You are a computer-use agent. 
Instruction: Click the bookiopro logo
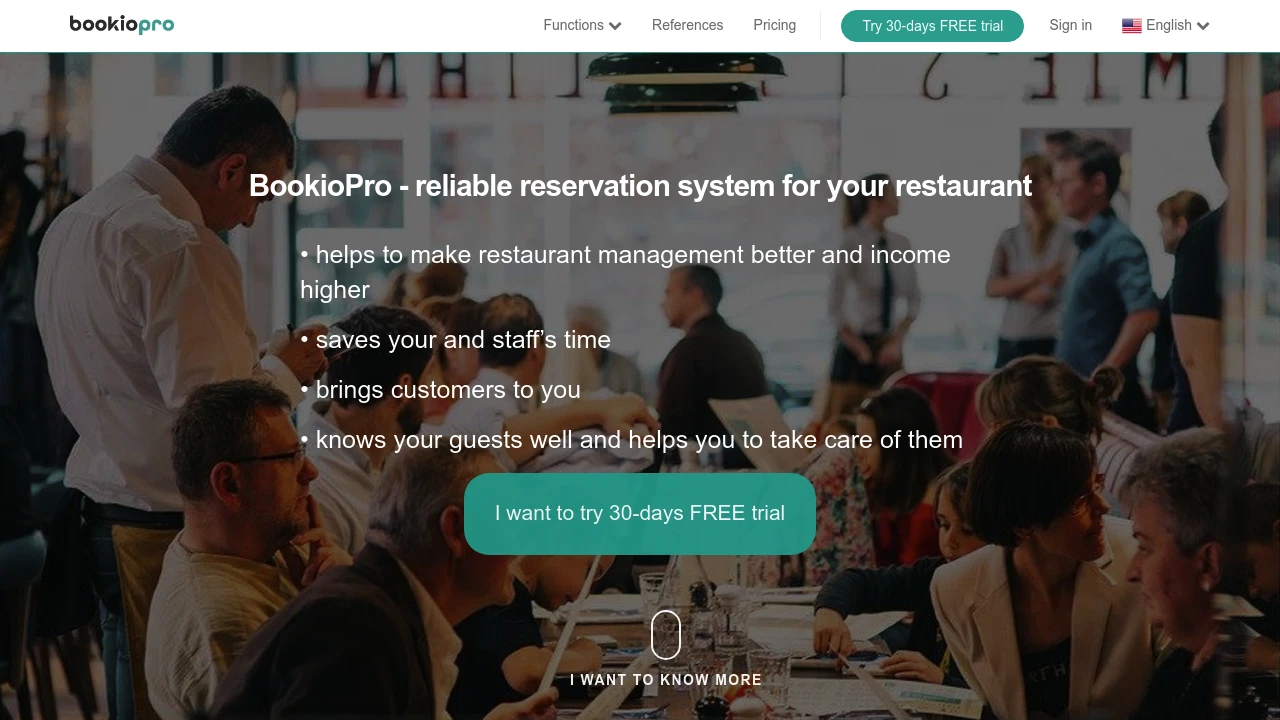pos(122,25)
